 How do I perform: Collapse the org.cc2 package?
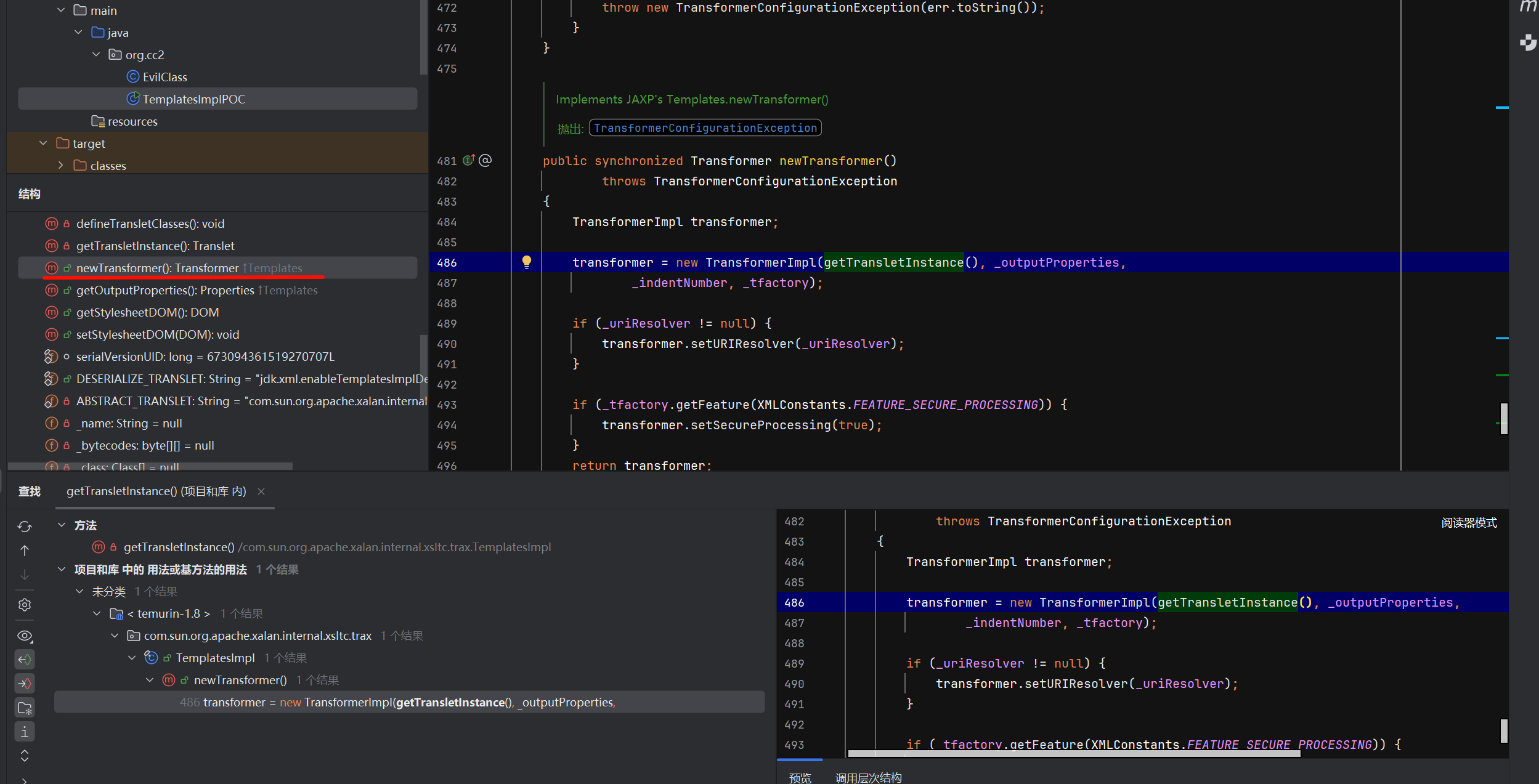pyautogui.click(x=96, y=54)
